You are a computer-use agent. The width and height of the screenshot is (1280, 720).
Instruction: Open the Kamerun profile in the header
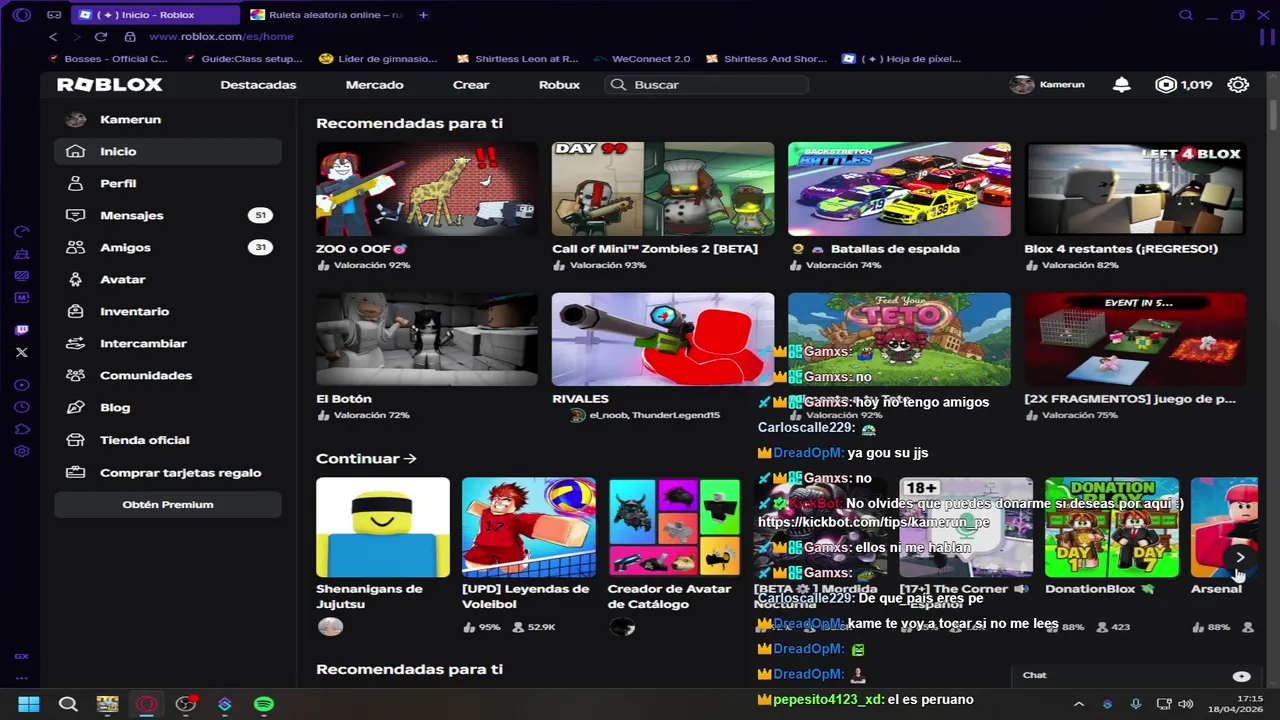1048,85
